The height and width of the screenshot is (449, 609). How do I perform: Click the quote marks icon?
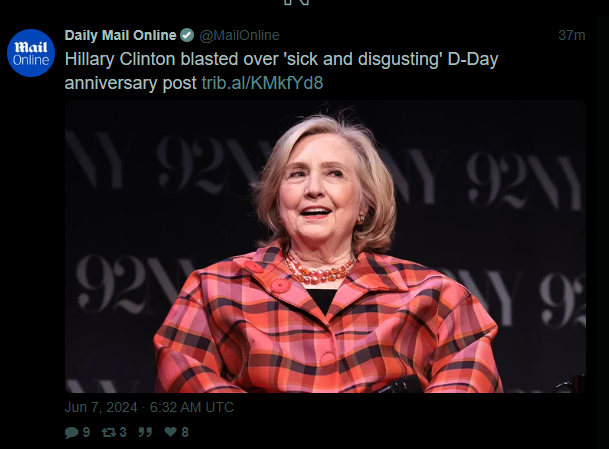coord(145,432)
